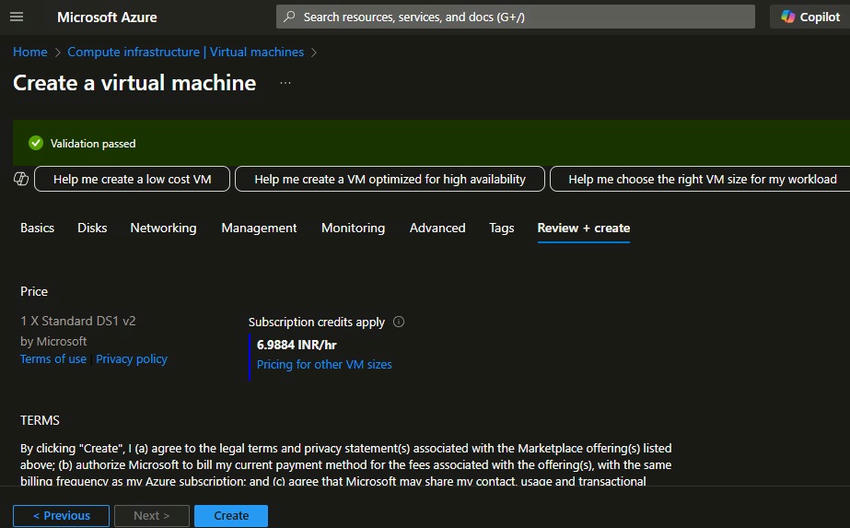Click the 6.9884 INR/hr price value

(297, 345)
